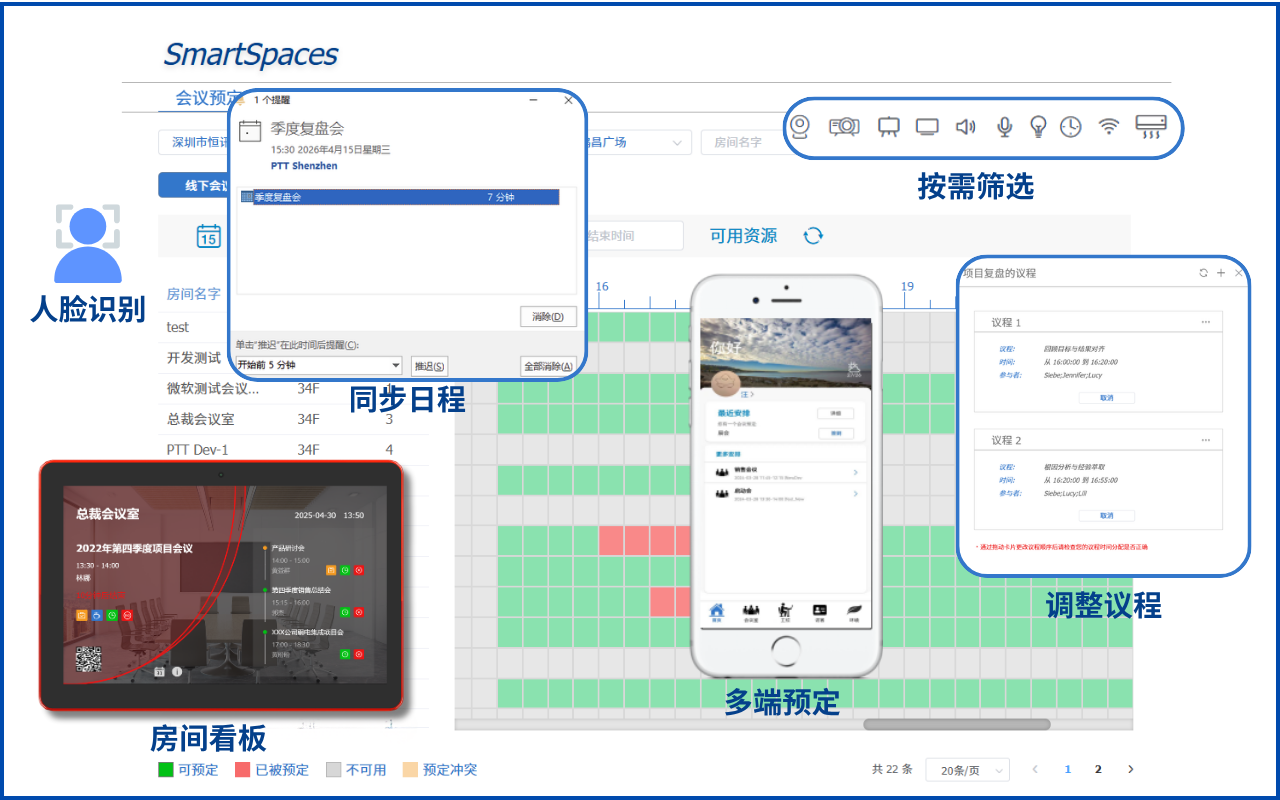Tap the workstation desk icon in phone bar

pos(786,611)
